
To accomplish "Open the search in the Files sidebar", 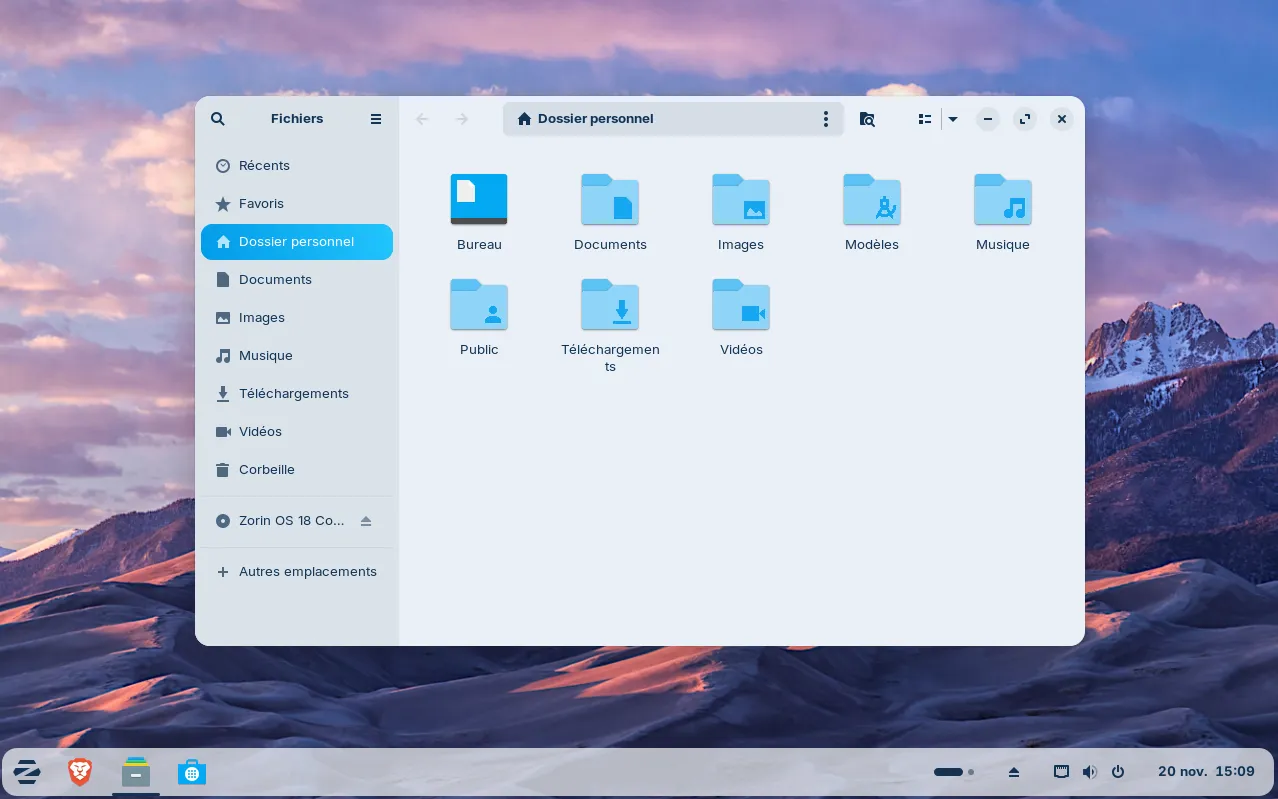I will pyautogui.click(x=218, y=119).
